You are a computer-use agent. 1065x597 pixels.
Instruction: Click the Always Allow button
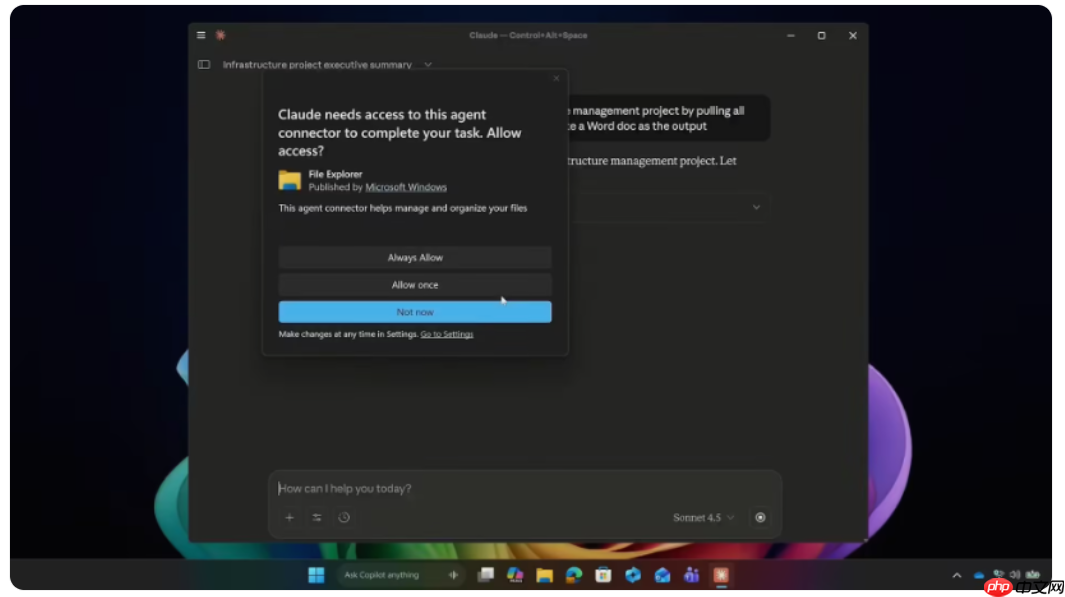415,258
